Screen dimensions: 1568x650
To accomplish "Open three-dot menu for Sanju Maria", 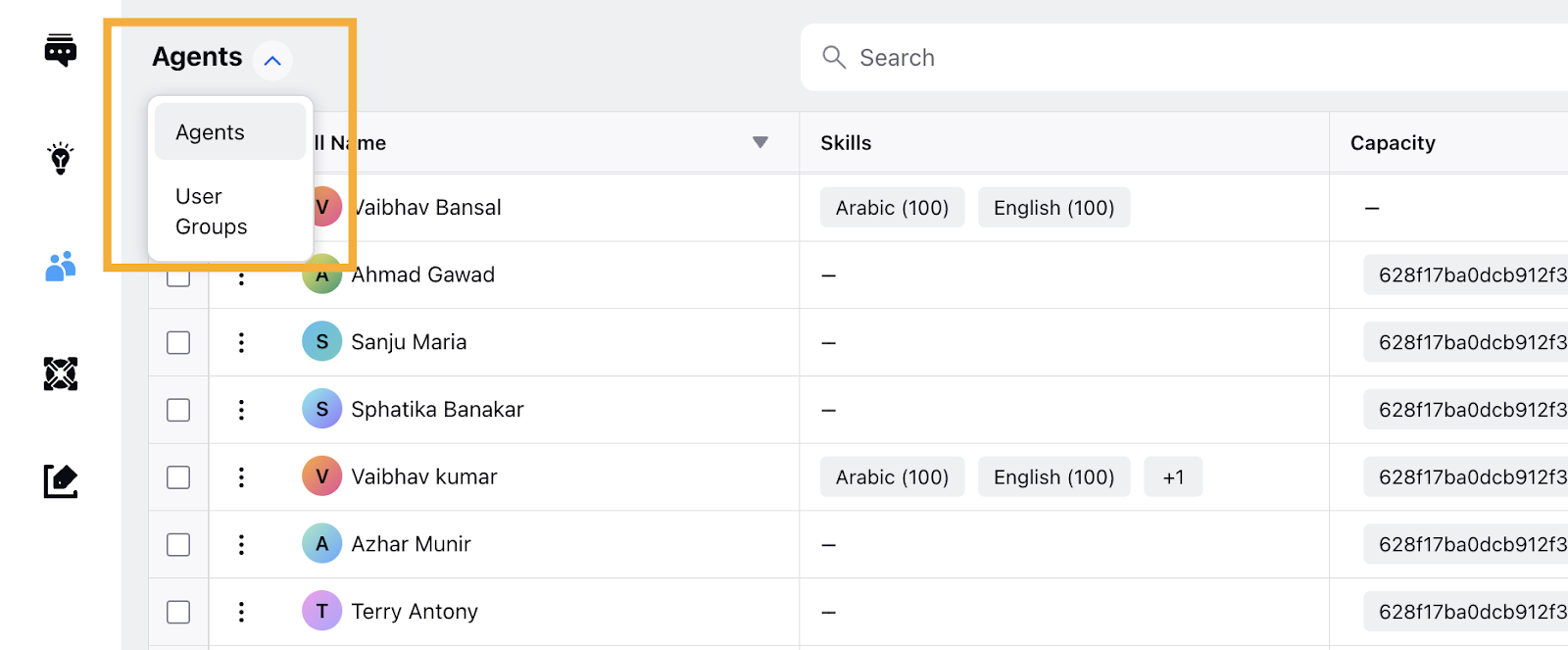I will (241, 342).
